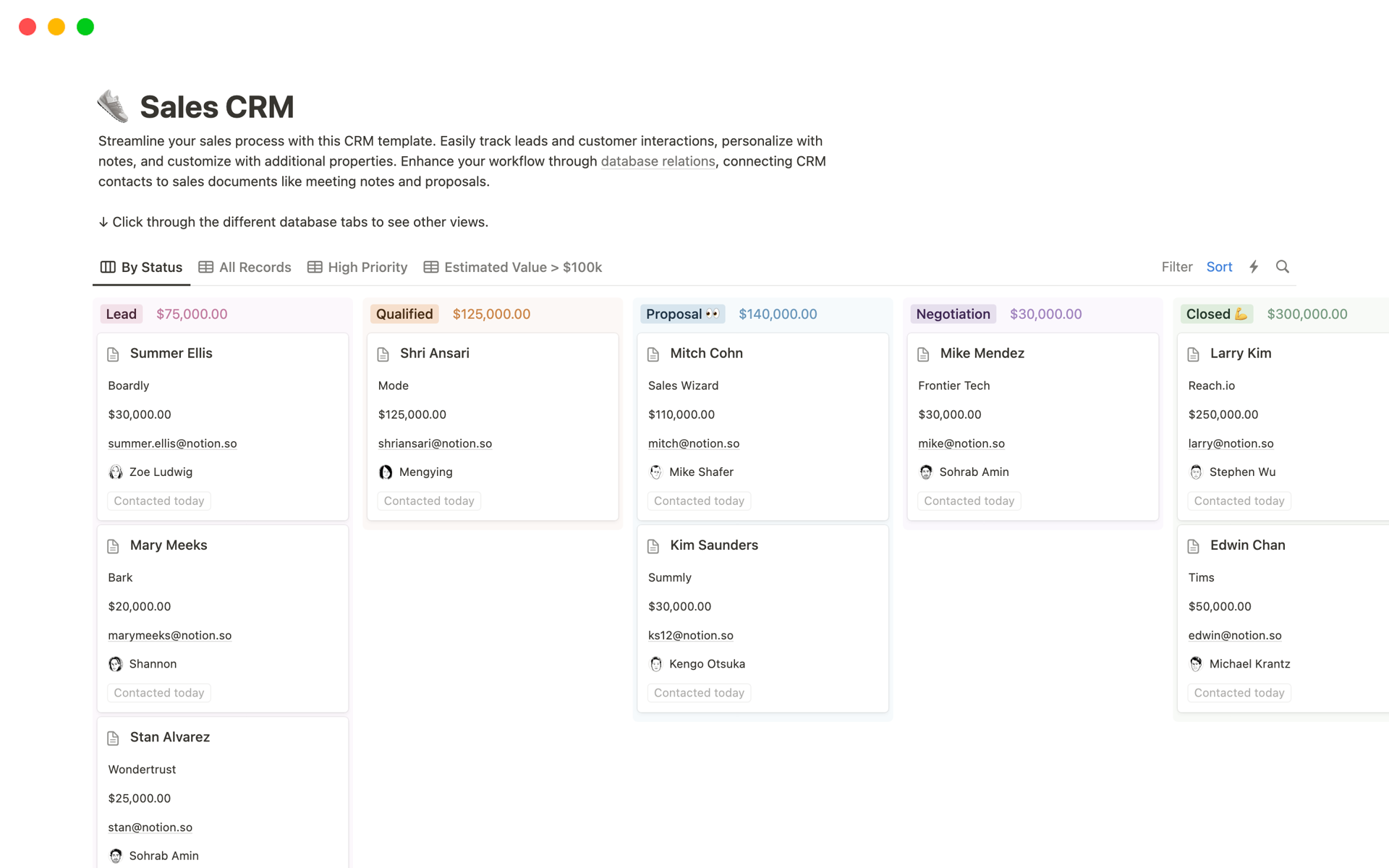This screenshot has width=1389, height=868.
Task: Click the Negotiation status column header
Action: point(953,314)
